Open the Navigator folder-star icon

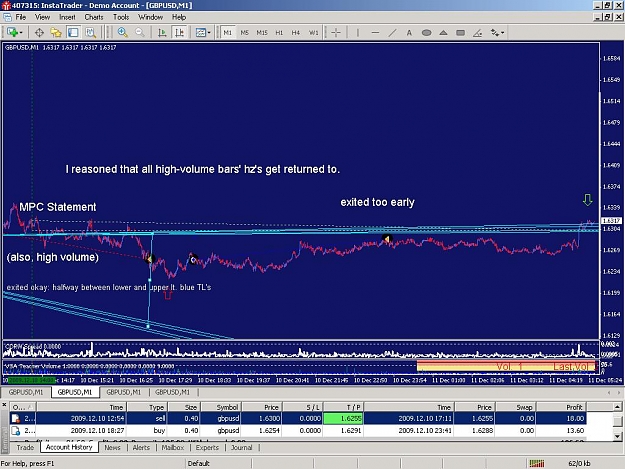pos(56,33)
